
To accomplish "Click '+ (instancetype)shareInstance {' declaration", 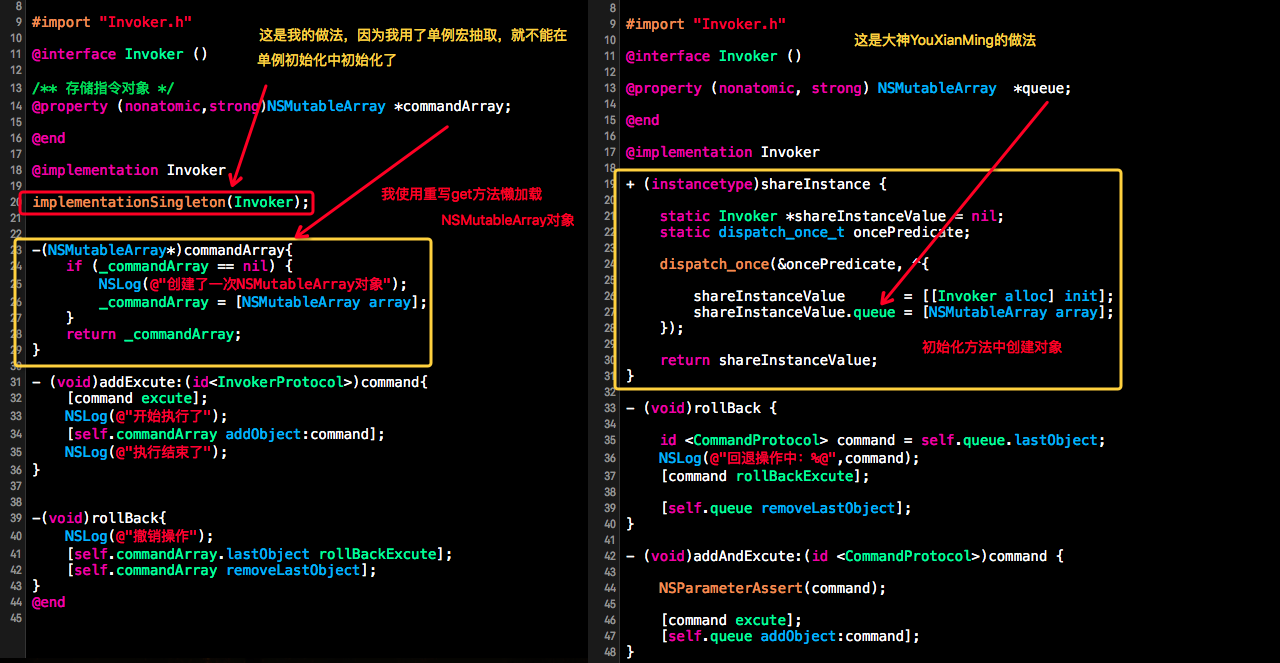I will coord(756,184).
